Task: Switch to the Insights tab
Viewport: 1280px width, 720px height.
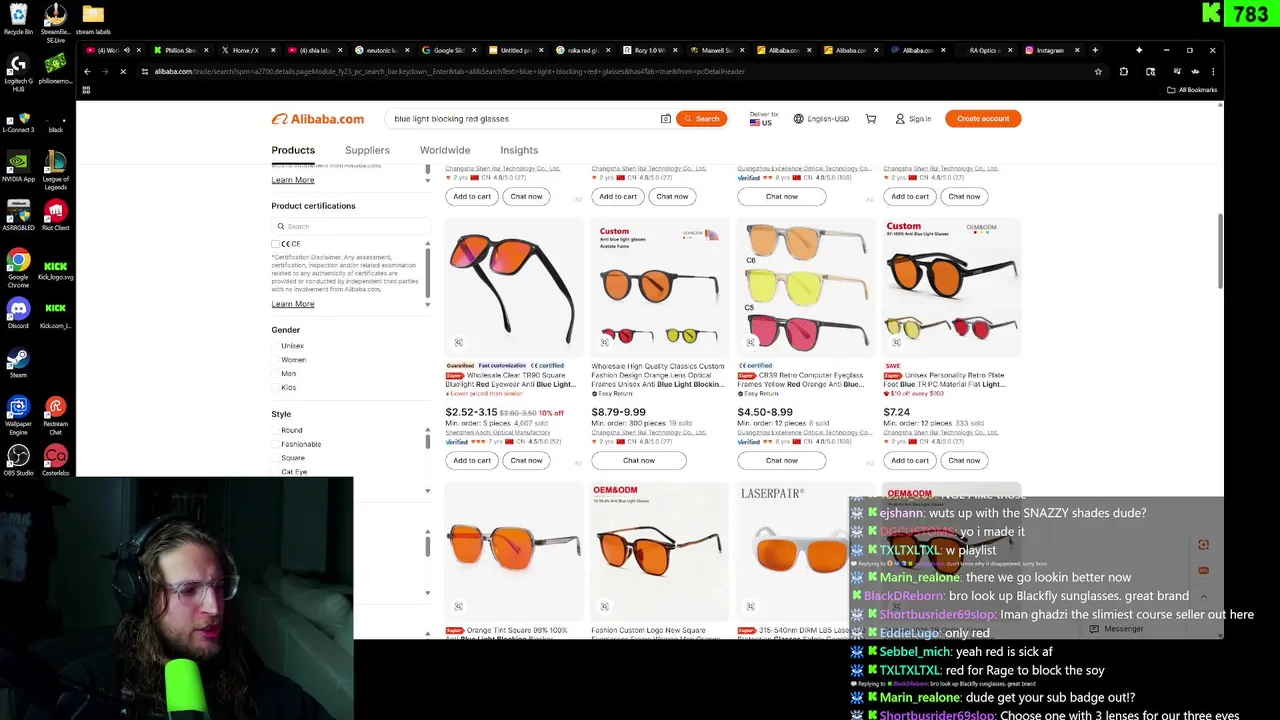Action: [x=519, y=150]
